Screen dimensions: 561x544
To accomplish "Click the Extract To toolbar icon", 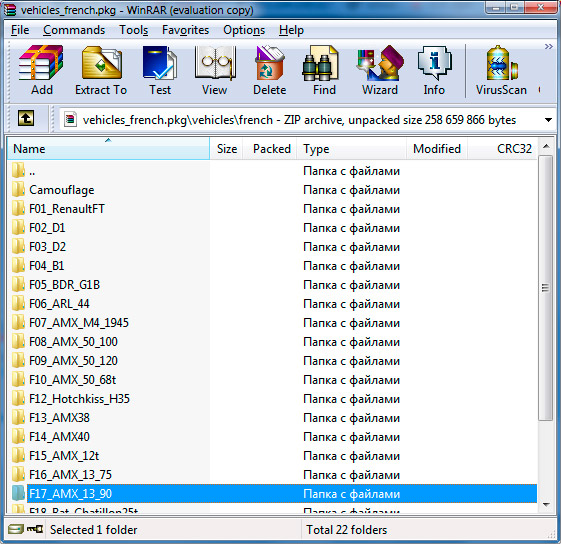I will click(101, 70).
